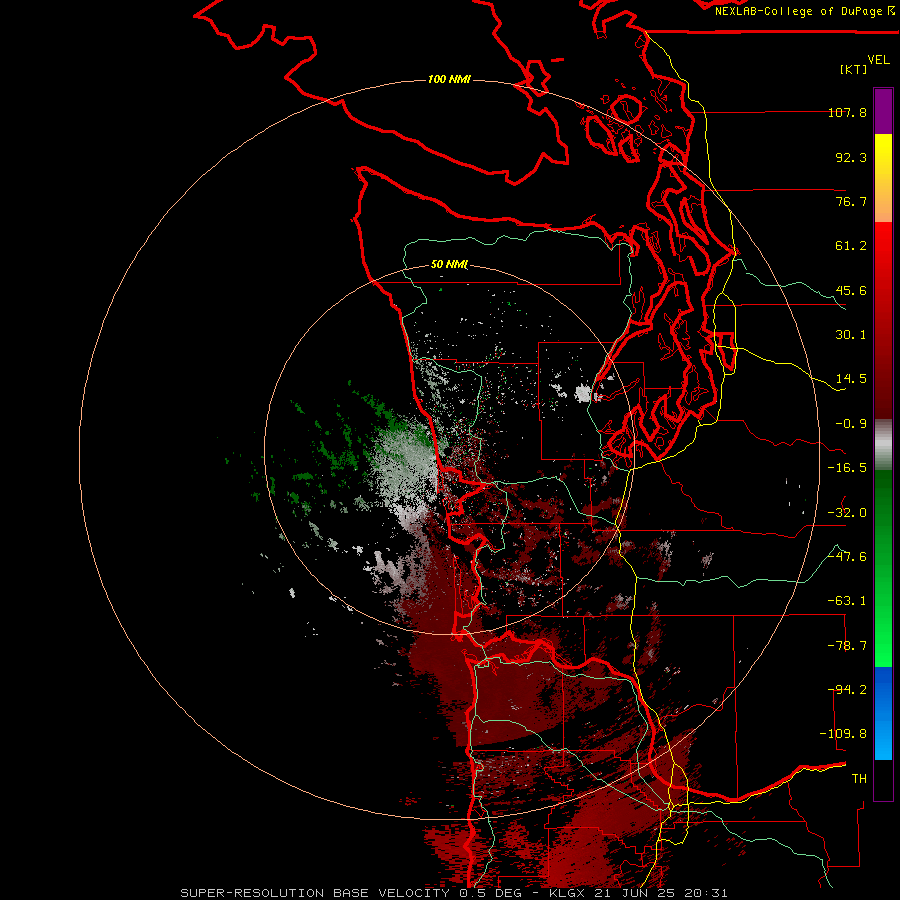Click the 107.8 velocity scale value
The image size is (900, 900).
coord(847,112)
